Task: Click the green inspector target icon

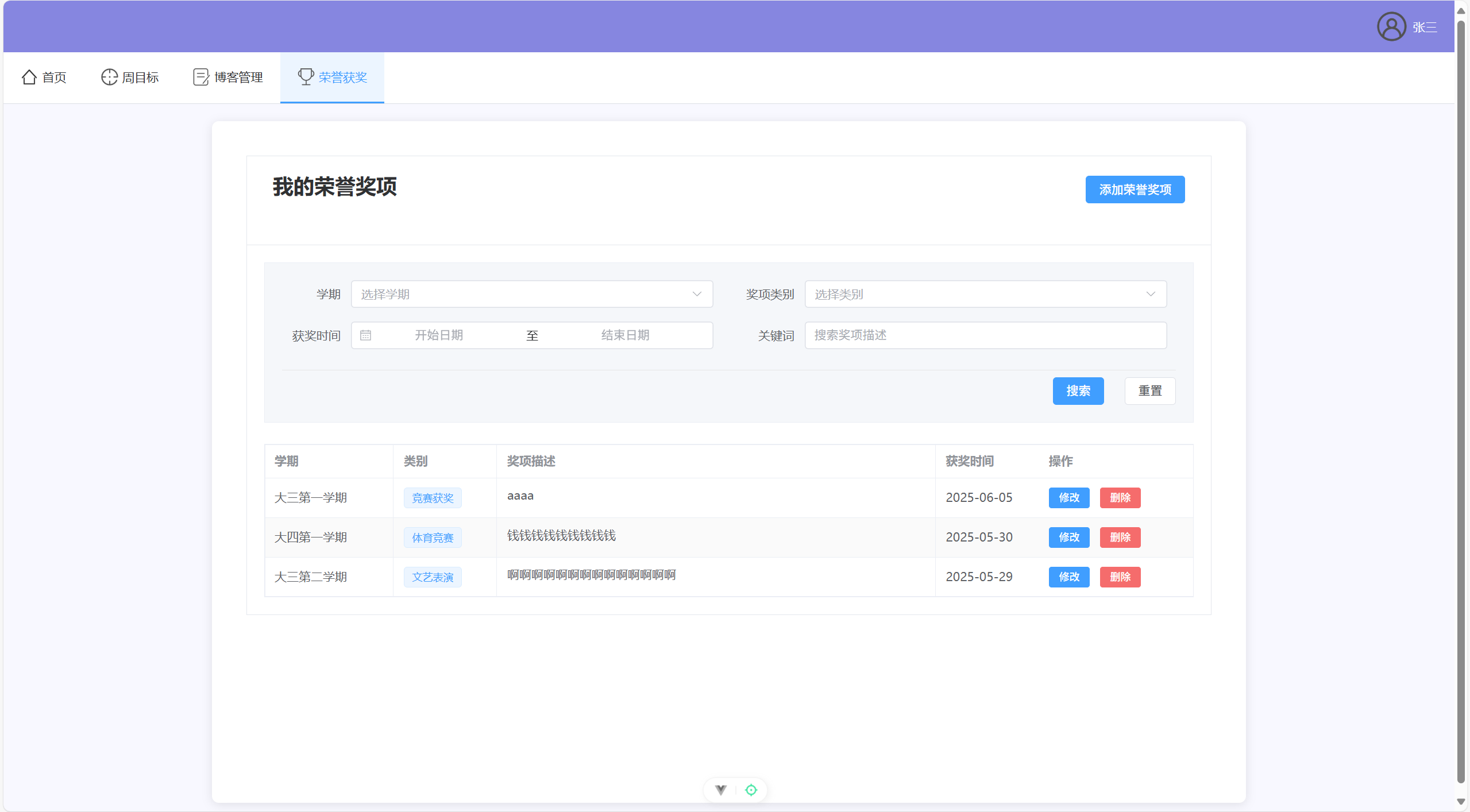Action: [751, 790]
